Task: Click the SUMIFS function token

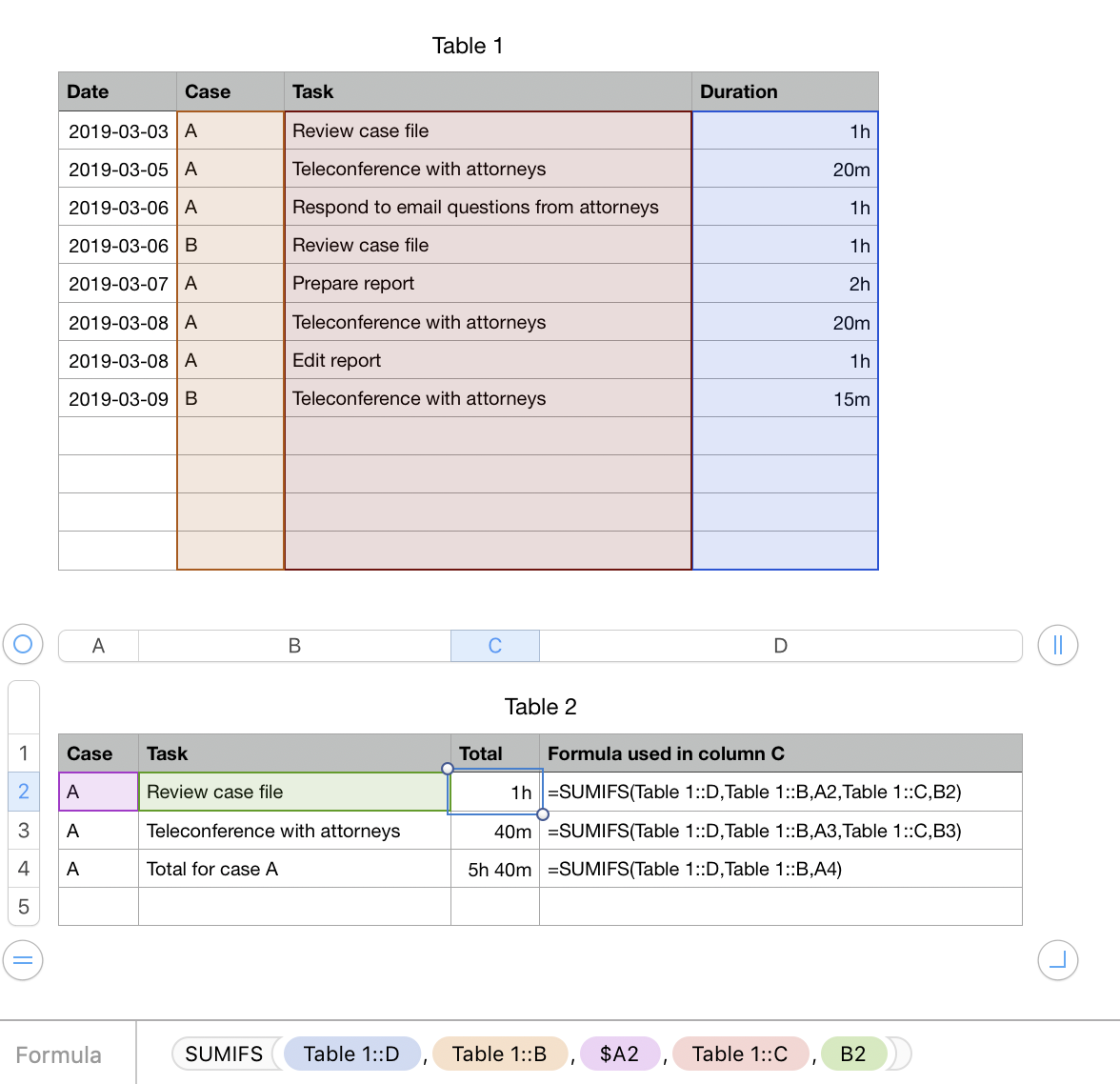Action: pyautogui.click(x=224, y=1054)
